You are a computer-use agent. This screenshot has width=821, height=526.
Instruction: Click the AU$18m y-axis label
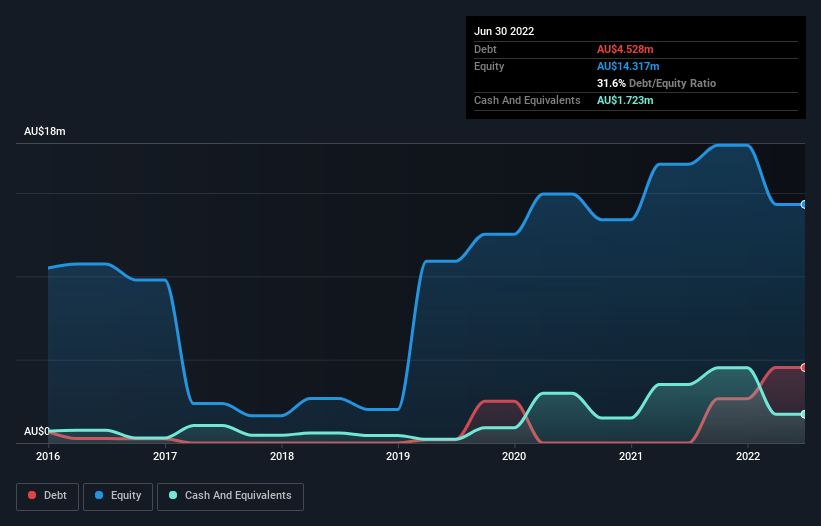45,131
